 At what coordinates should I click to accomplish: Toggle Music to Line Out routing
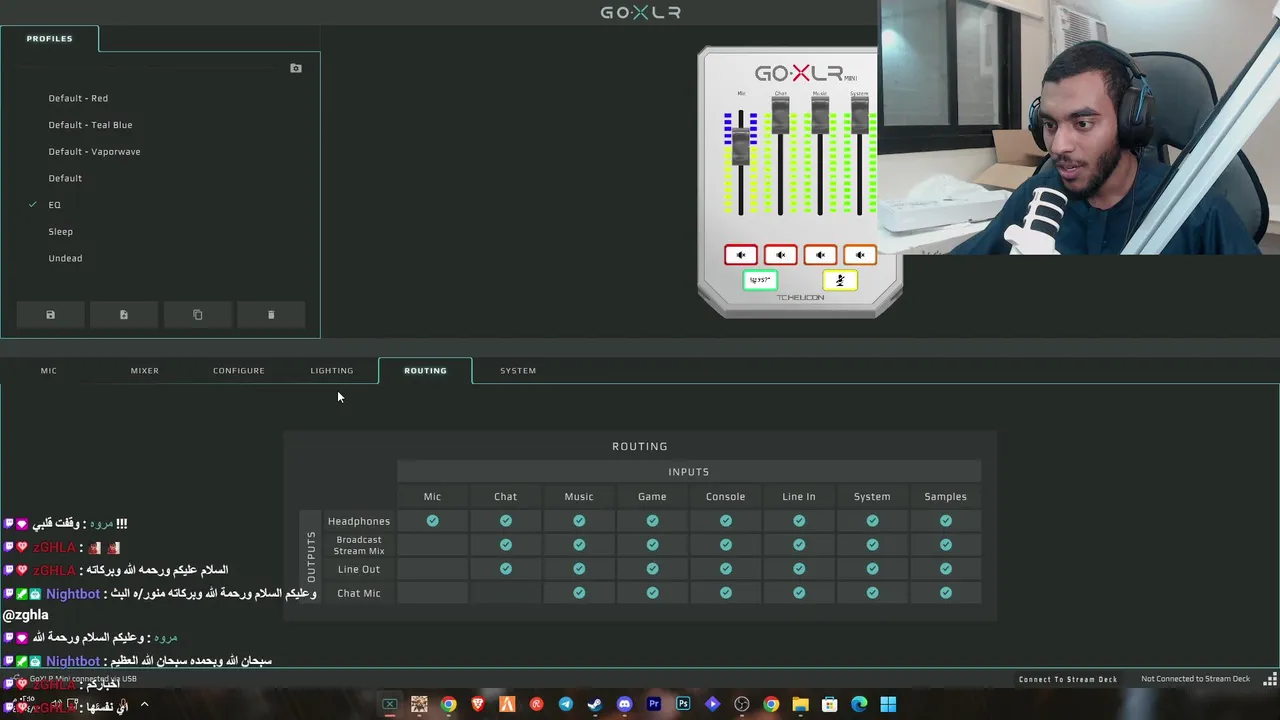click(579, 569)
